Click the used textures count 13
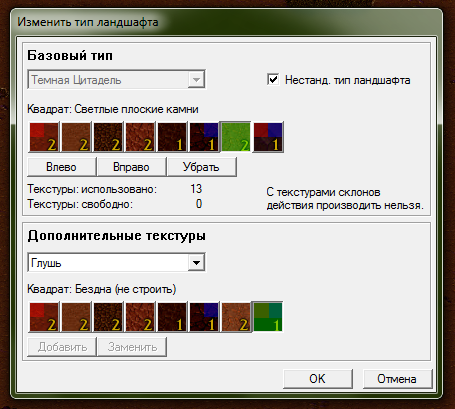 196,189
